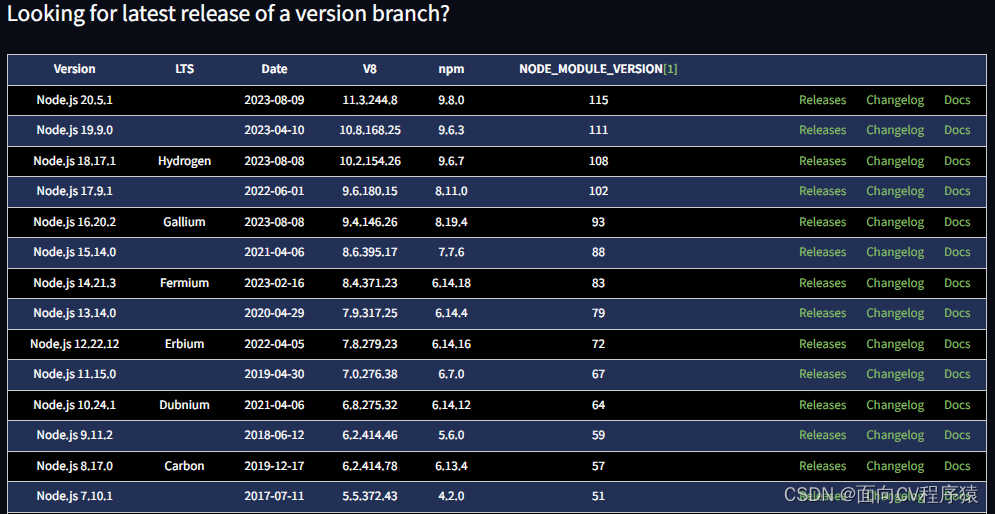Open Docs for Node.js 18.17.1

[957, 161]
